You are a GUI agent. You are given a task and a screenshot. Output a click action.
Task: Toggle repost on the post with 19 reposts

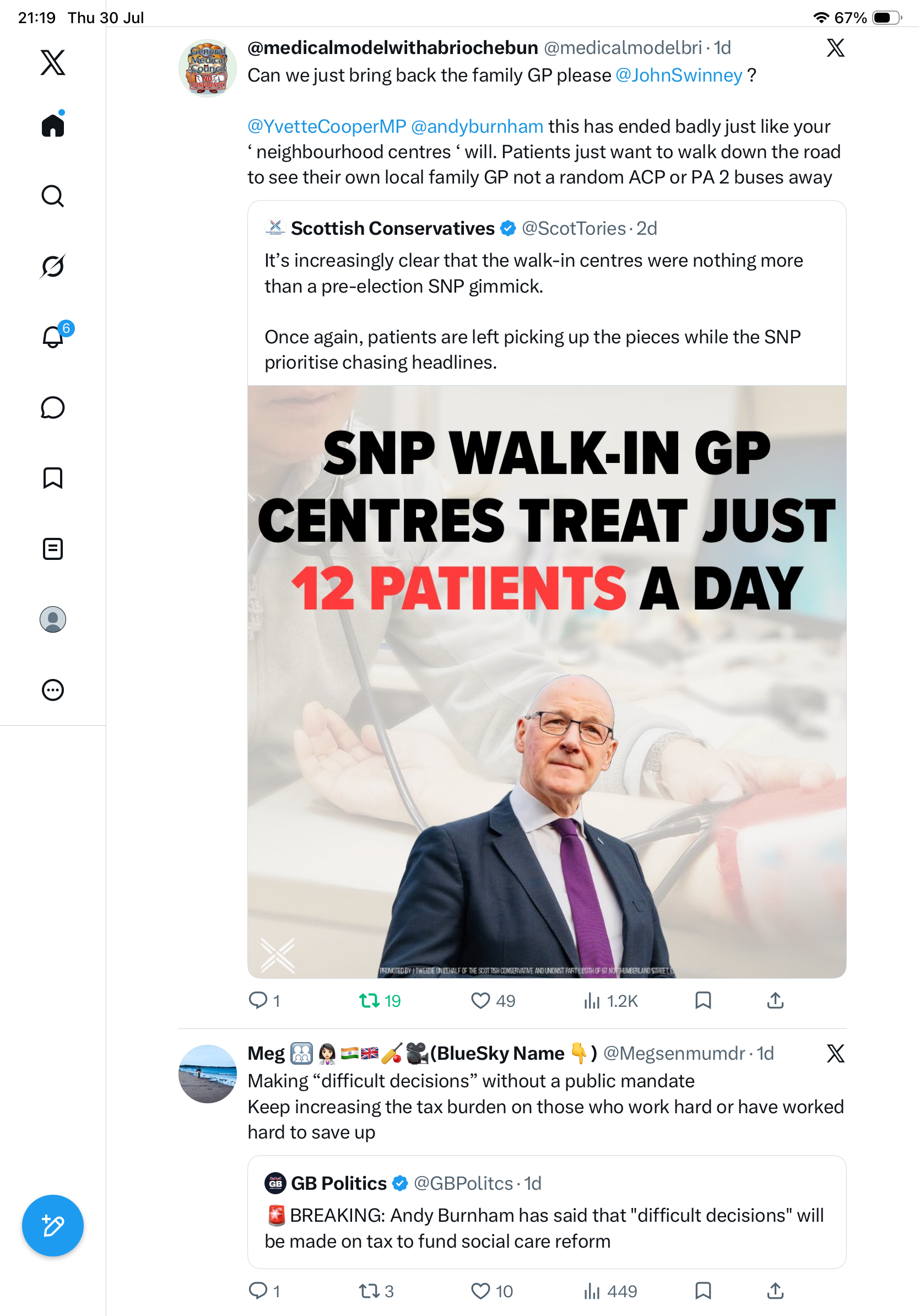[379, 1001]
